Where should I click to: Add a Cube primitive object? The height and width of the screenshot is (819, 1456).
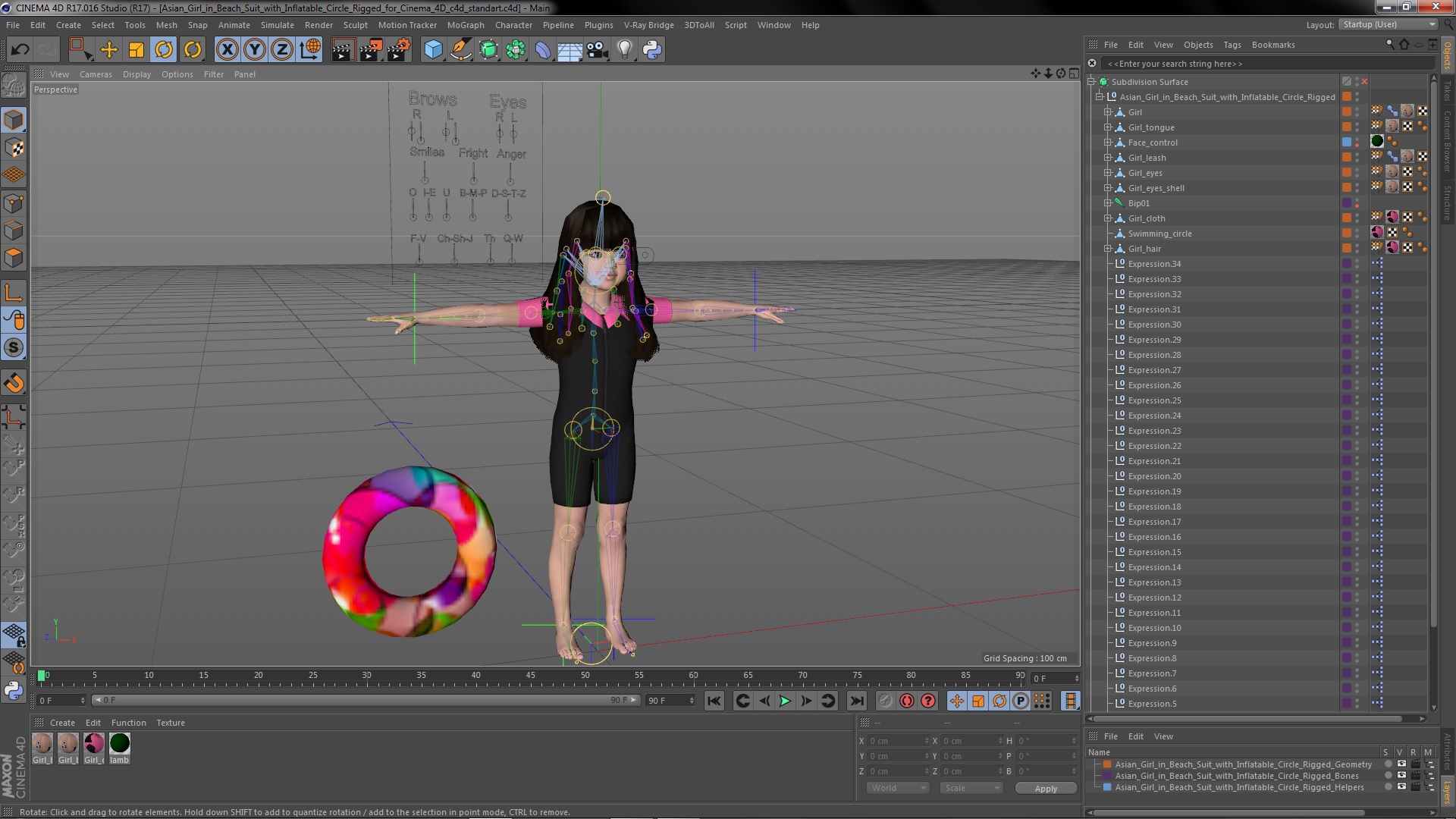click(x=433, y=50)
